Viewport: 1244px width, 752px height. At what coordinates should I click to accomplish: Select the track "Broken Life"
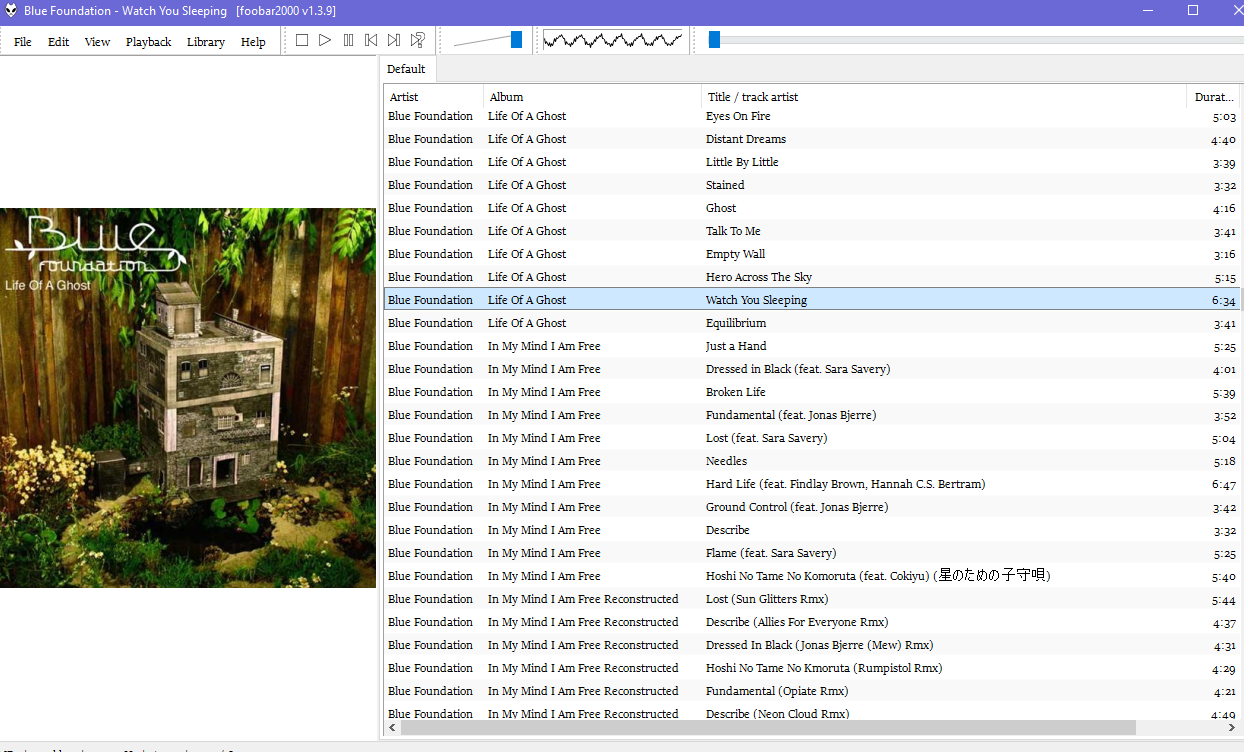[736, 392]
